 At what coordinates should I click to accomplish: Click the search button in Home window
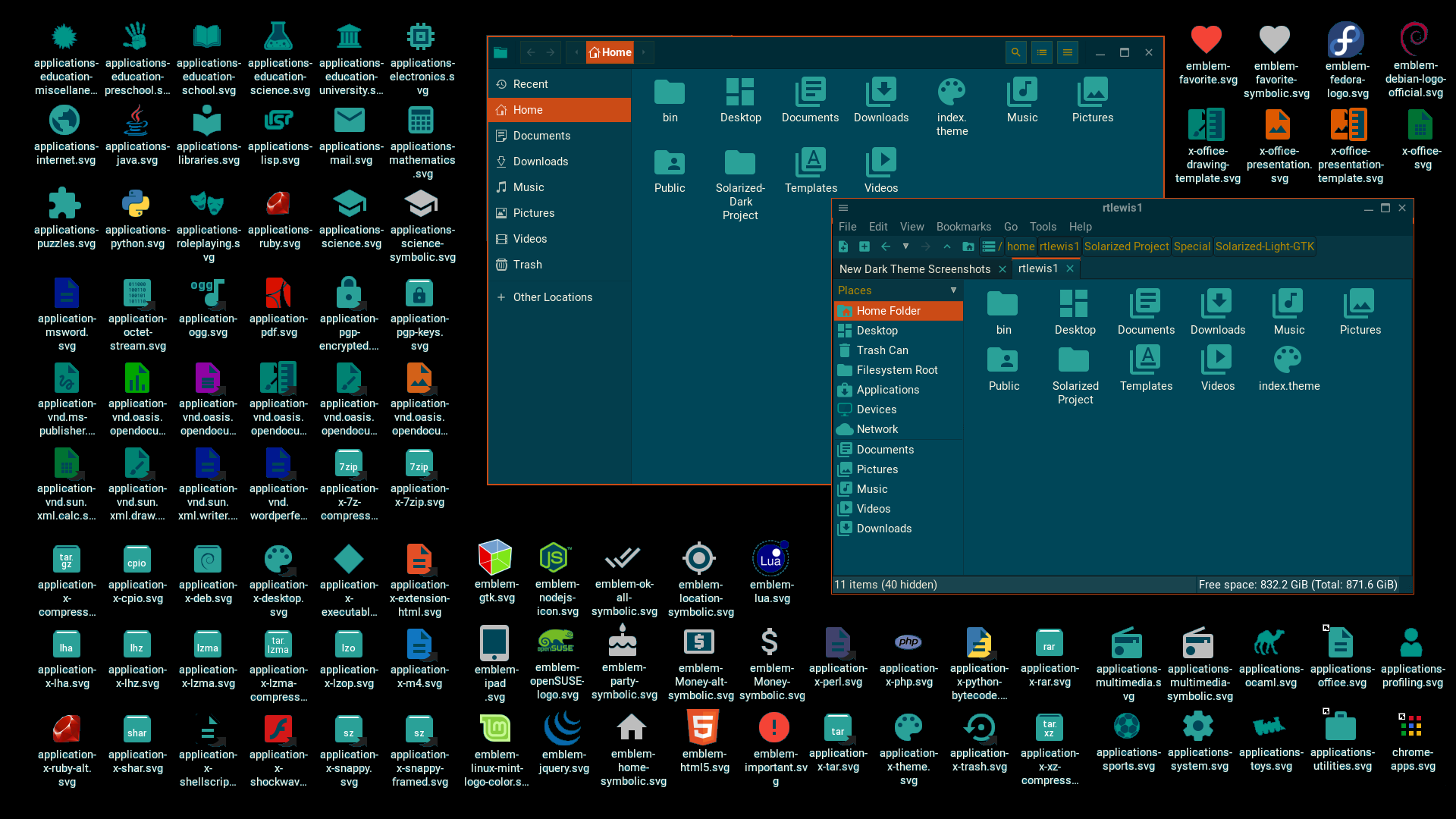click(x=1015, y=52)
